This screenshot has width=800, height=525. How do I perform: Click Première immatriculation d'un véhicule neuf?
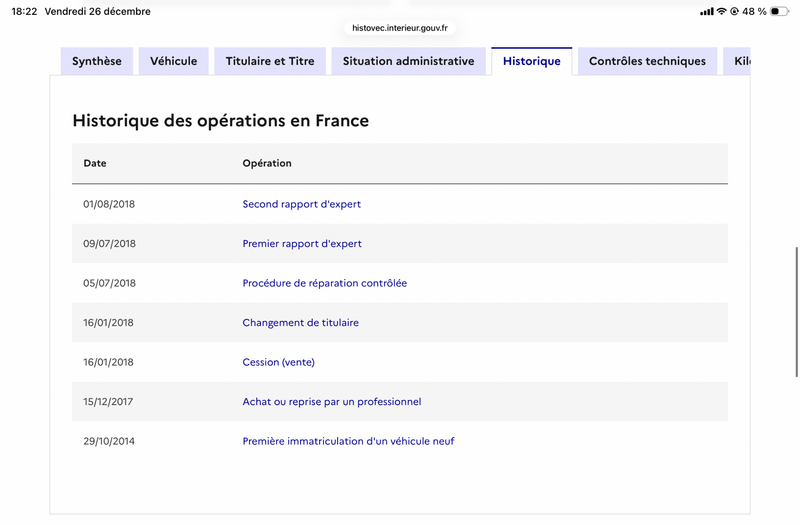point(348,441)
